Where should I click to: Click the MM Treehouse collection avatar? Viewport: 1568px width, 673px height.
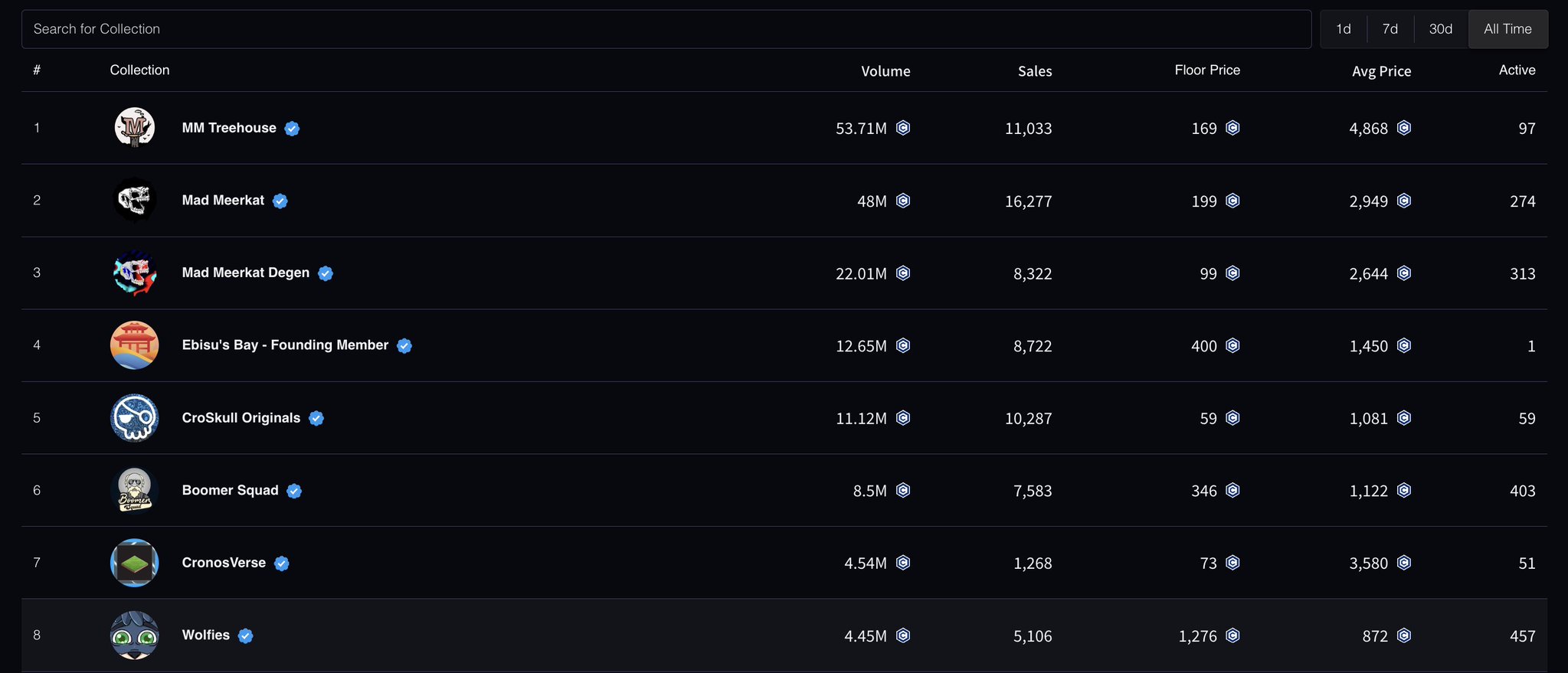click(x=135, y=127)
